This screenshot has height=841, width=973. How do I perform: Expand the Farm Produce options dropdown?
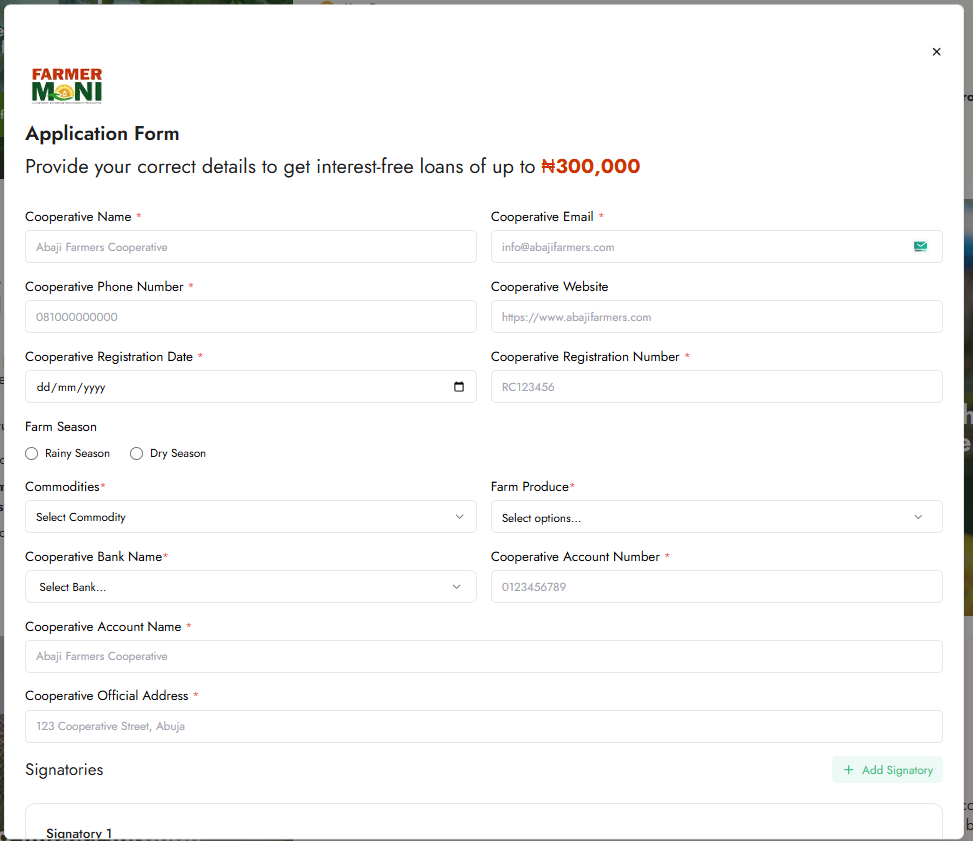point(716,517)
